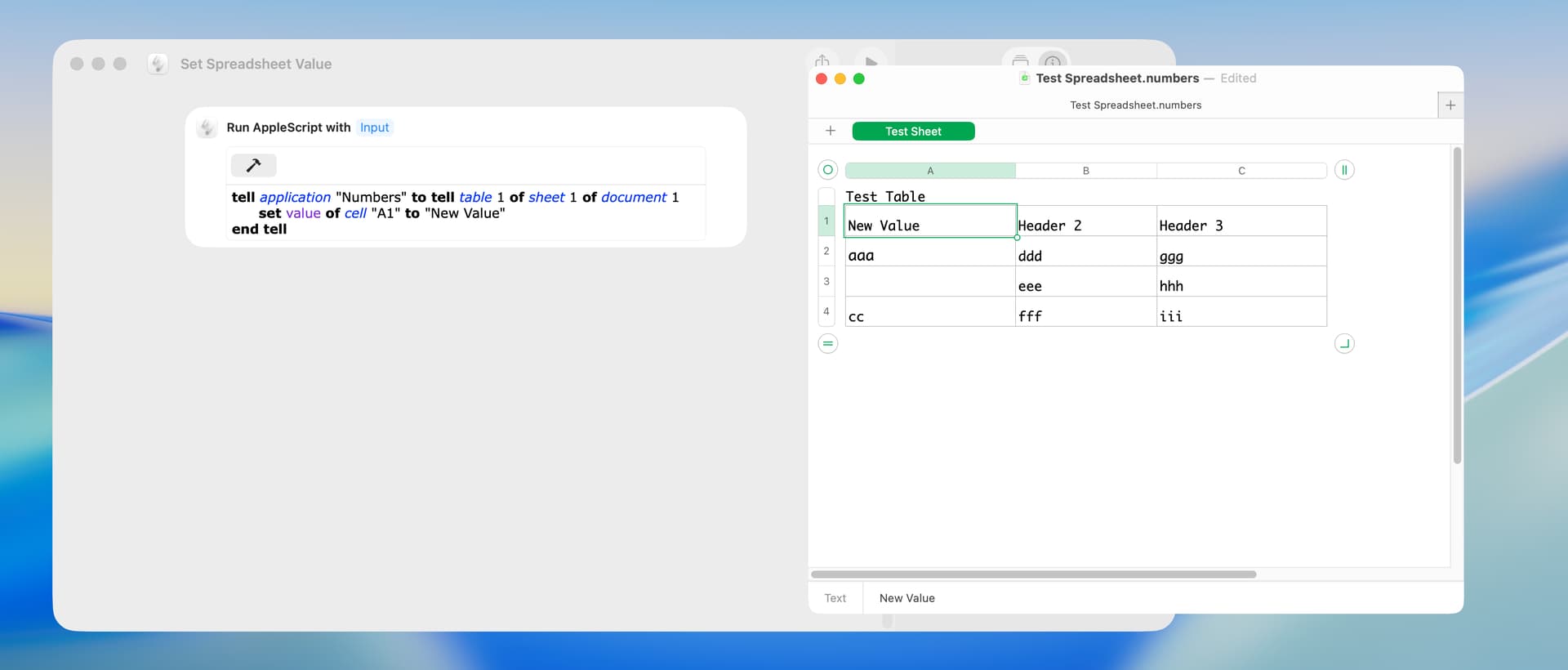1568x670 pixels.
Task: Click the AppleScript action icon
Action: (x=207, y=127)
